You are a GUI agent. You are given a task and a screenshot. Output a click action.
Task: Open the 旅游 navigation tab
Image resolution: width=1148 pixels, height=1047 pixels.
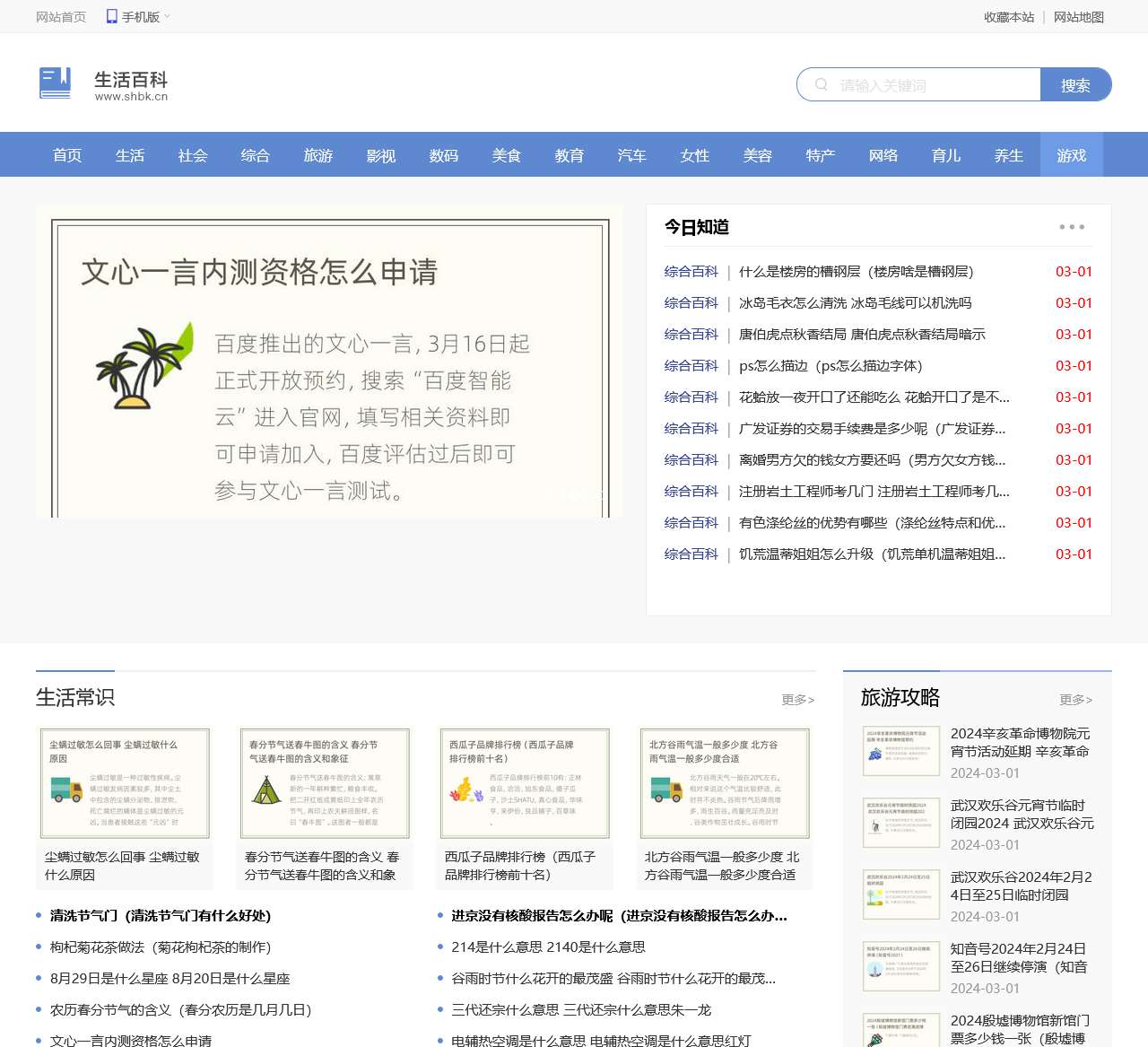pos(318,155)
